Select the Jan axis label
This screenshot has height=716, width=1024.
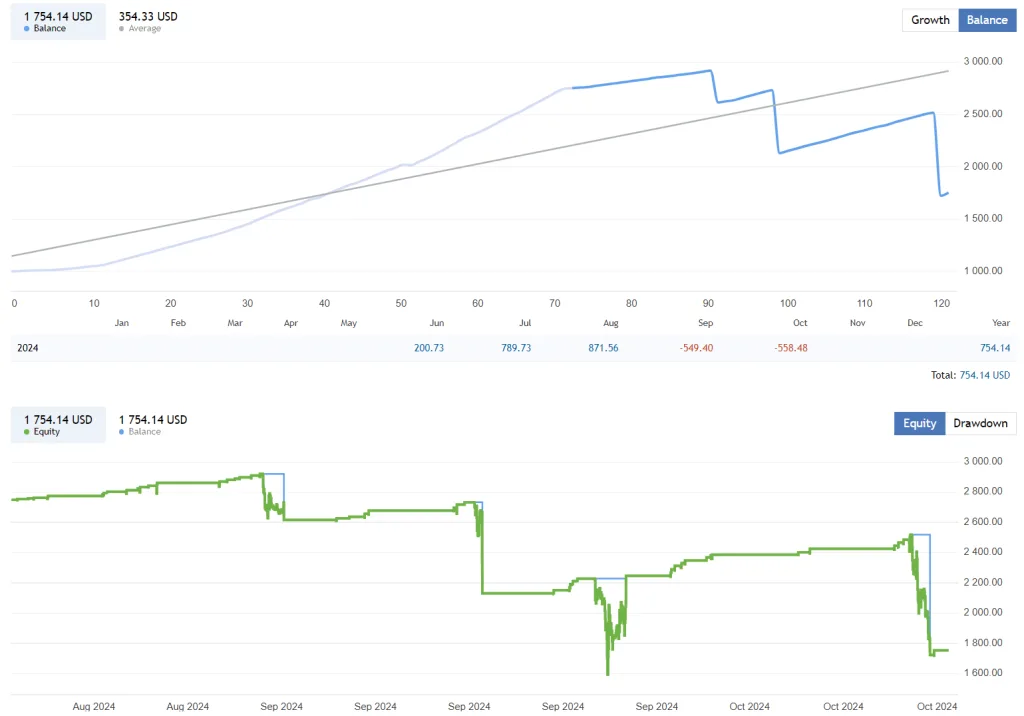click(121, 322)
